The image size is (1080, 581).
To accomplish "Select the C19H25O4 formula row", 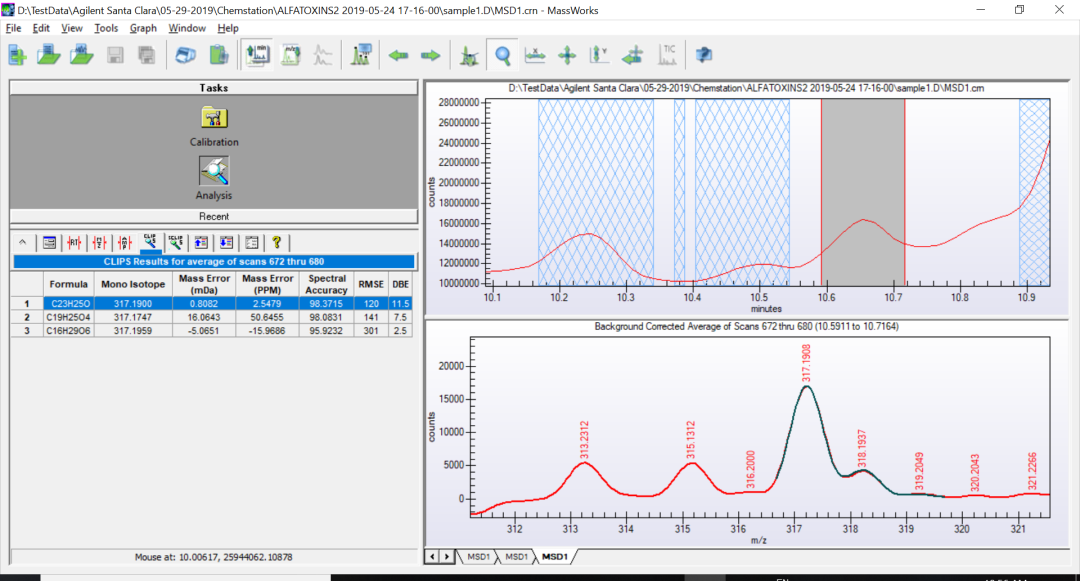I will click(70, 316).
